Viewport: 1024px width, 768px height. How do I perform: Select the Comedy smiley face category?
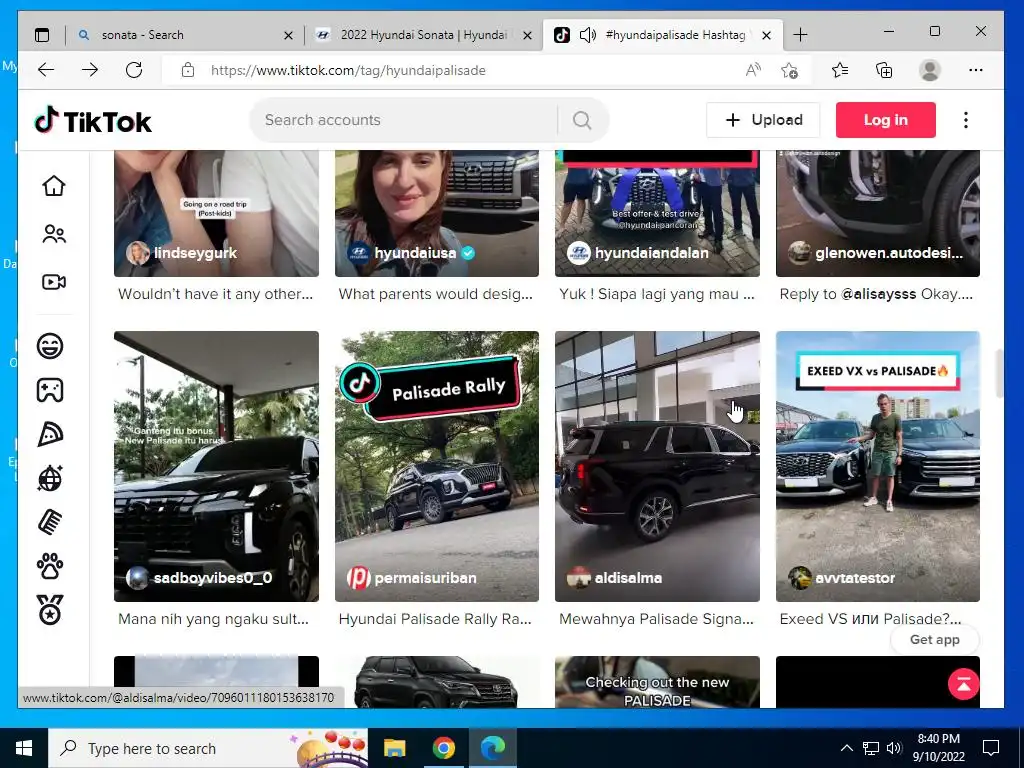click(50, 345)
